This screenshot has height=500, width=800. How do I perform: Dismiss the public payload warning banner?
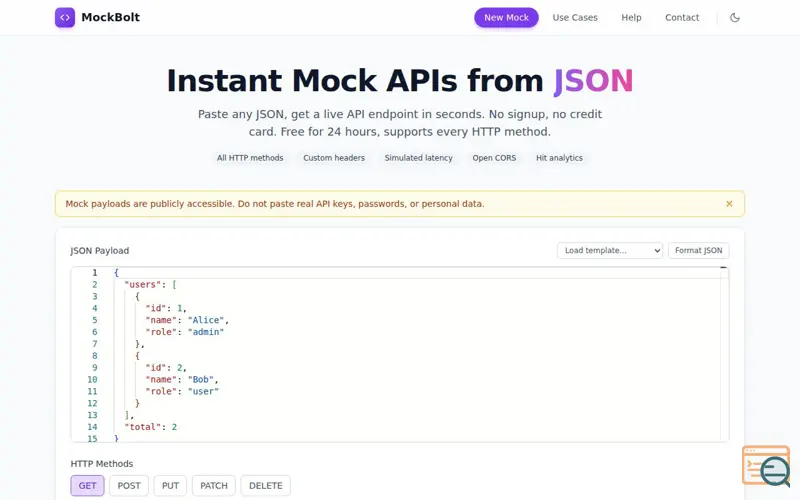pyautogui.click(x=729, y=204)
